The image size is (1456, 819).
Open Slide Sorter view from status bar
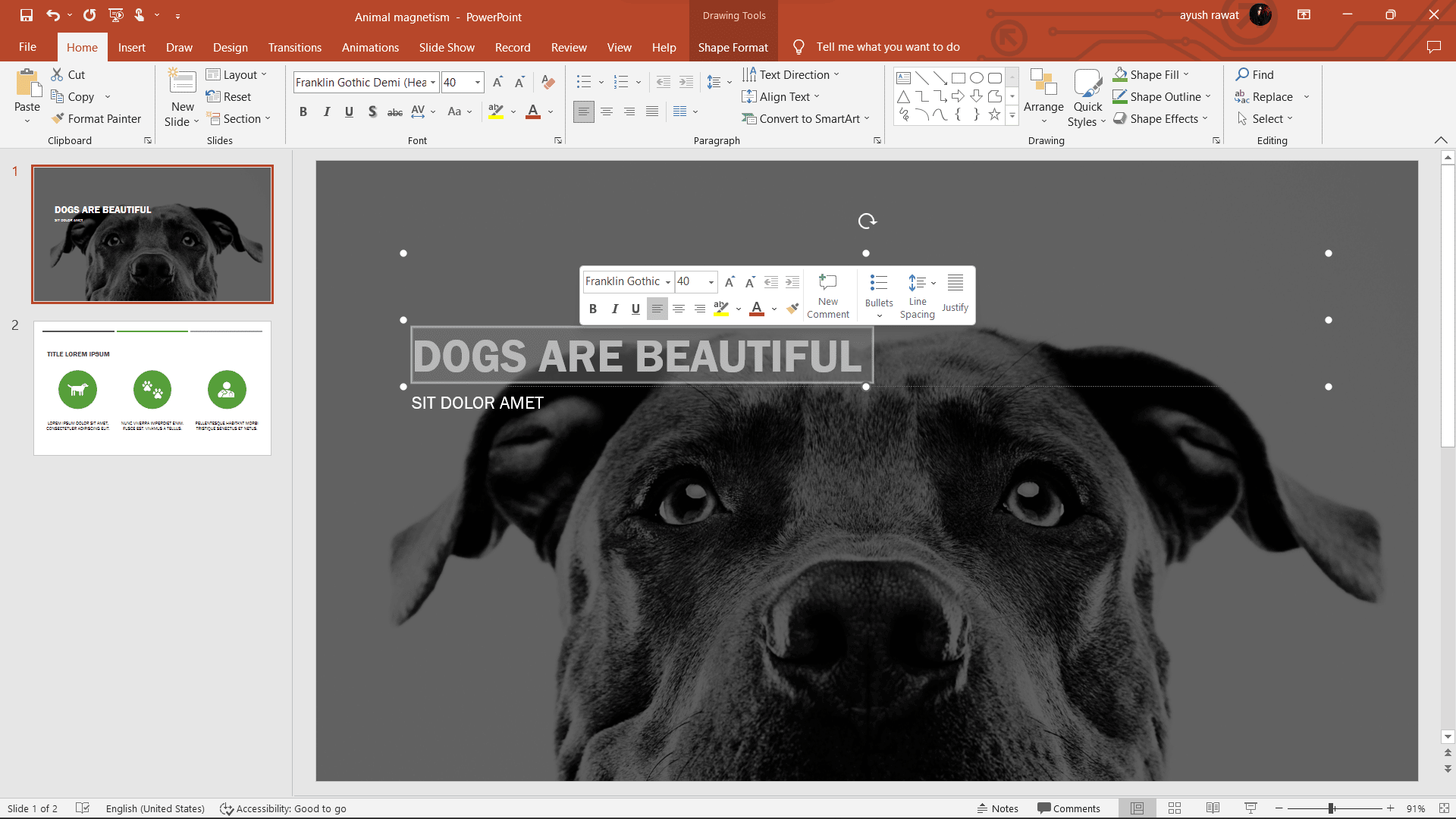(x=1175, y=808)
